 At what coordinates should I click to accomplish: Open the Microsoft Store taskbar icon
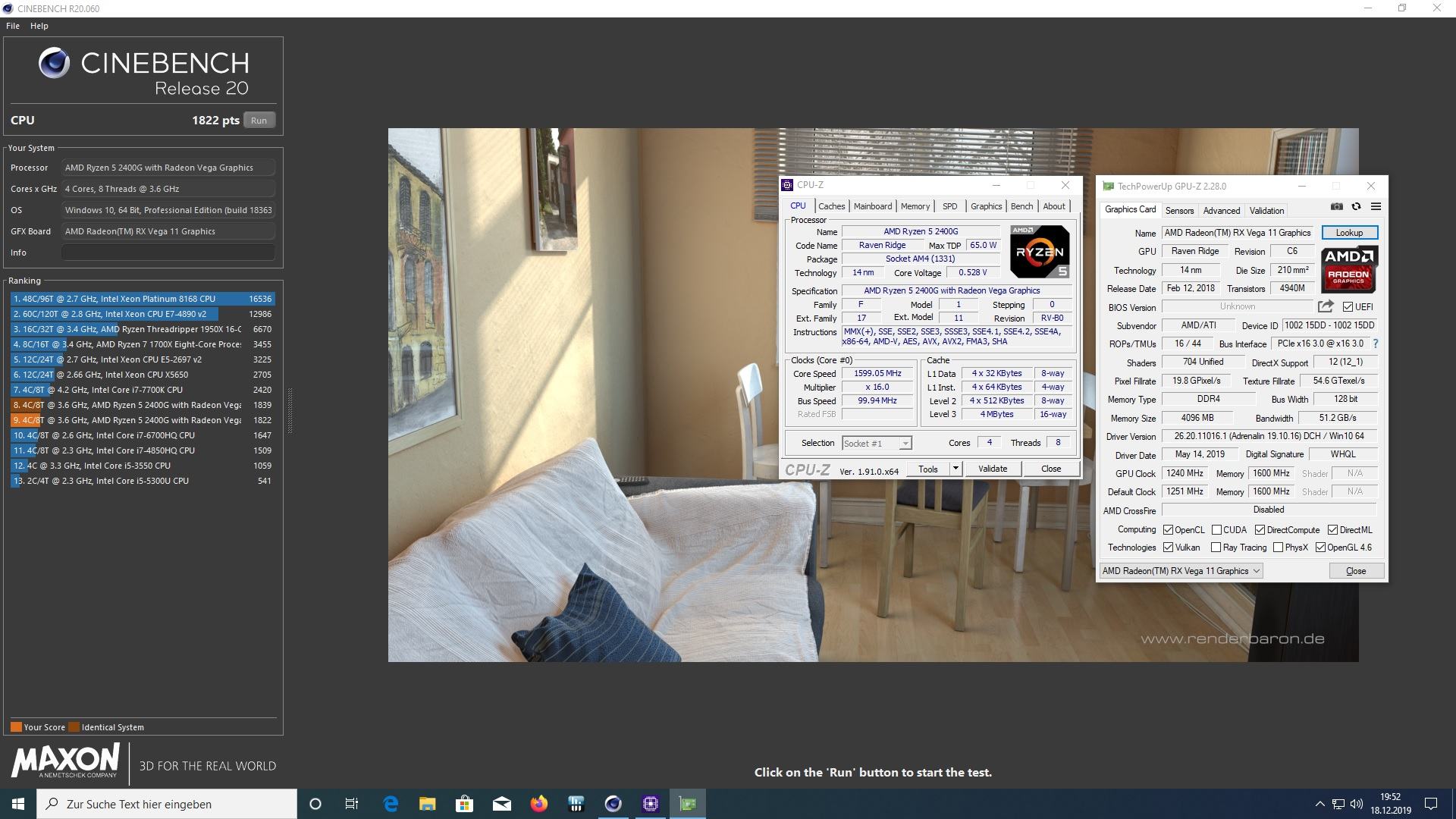click(x=465, y=804)
